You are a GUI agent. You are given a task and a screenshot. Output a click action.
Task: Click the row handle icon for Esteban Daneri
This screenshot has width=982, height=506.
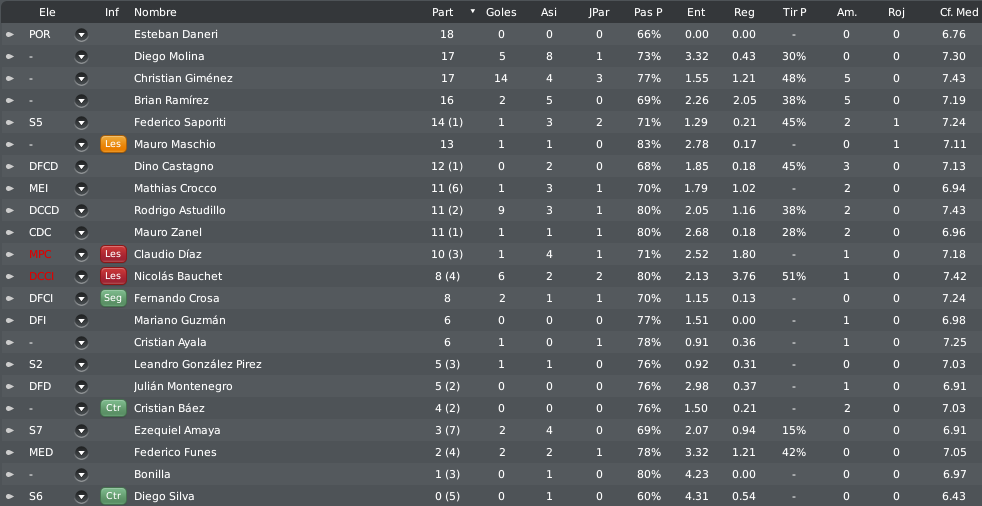[10, 34]
